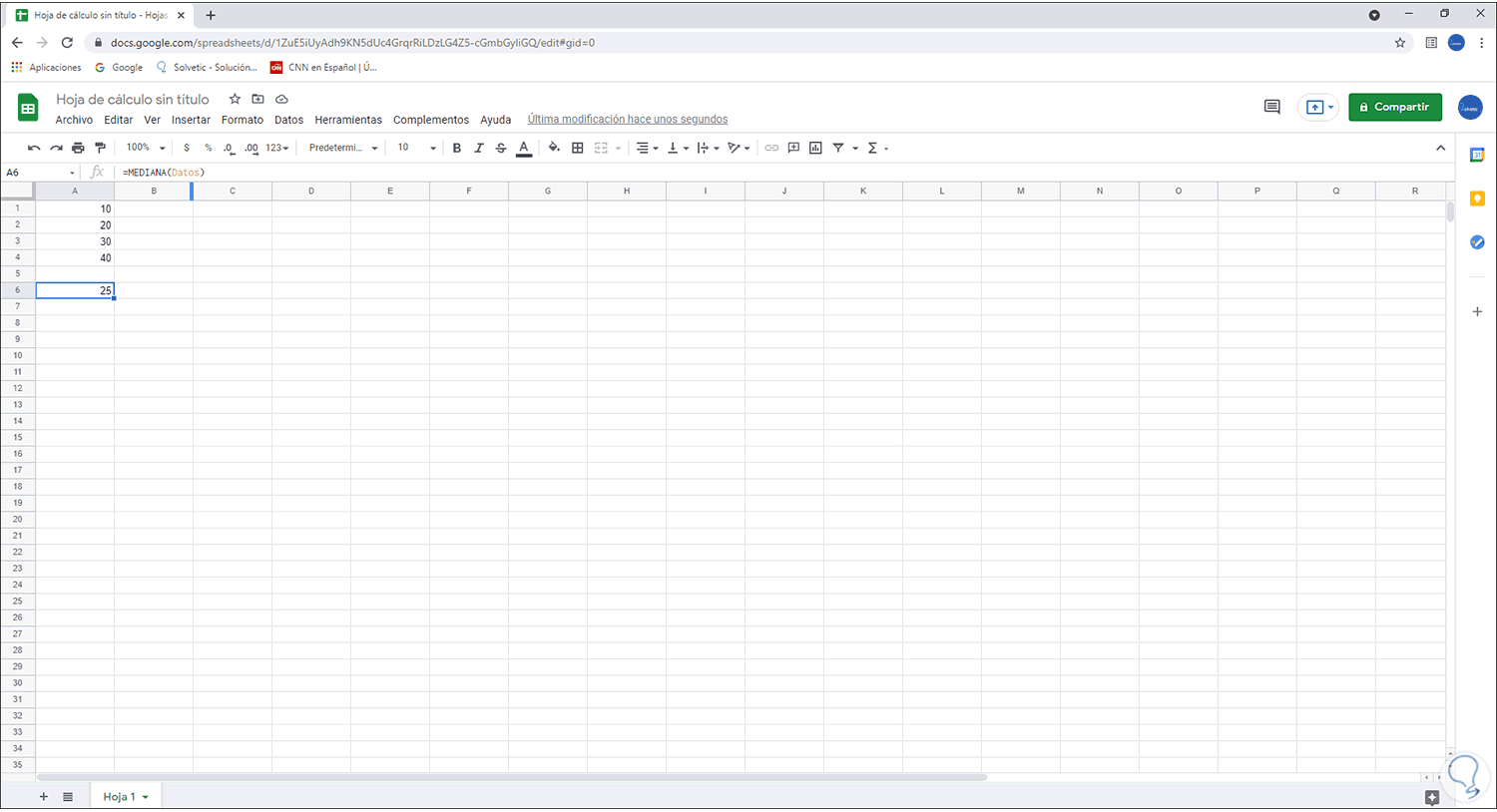Click the paint format (copiar formato) icon

100,147
